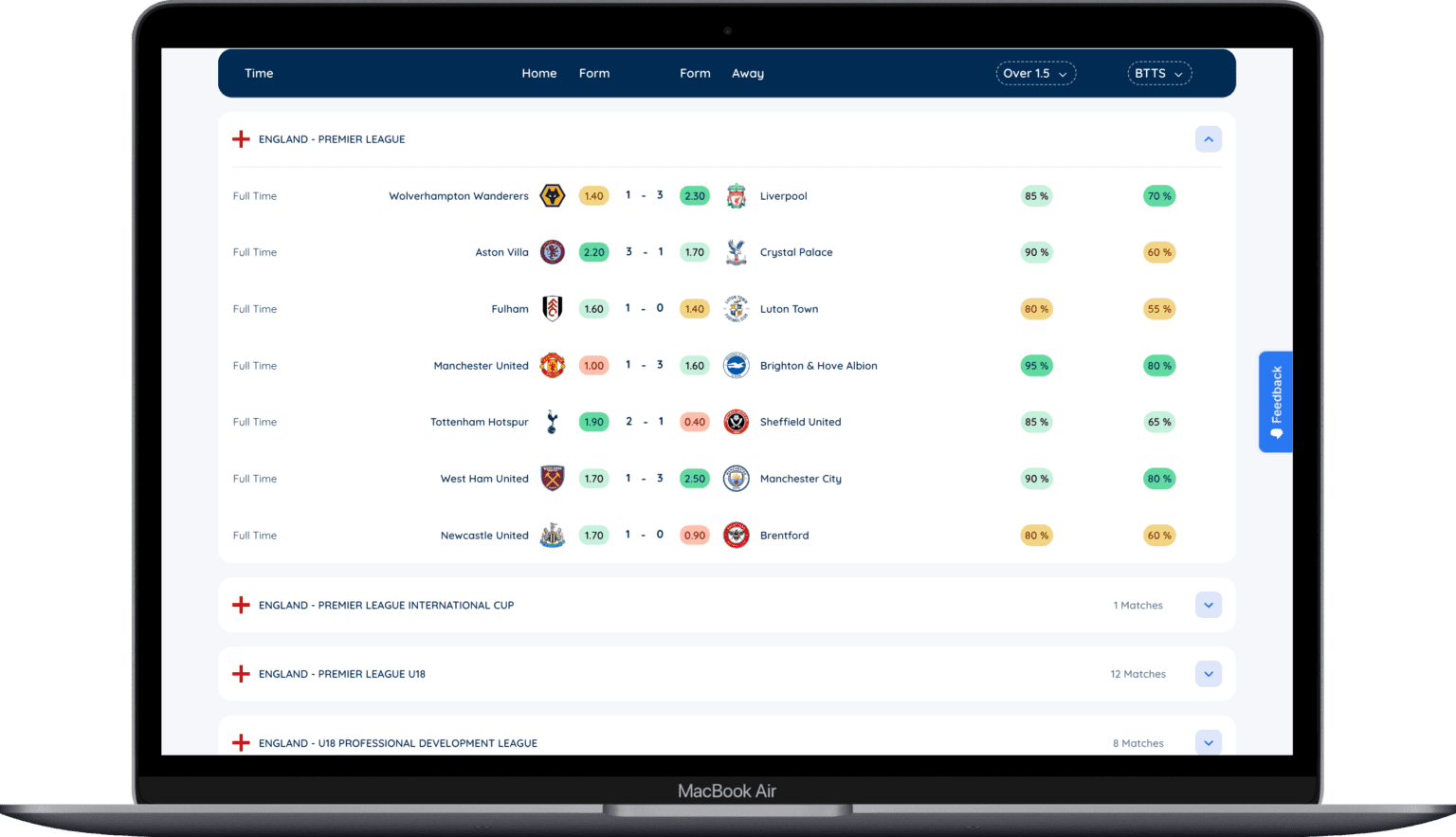Click the England flag beside Premier League
Viewport: 1456px width, 837px height.
click(241, 138)
